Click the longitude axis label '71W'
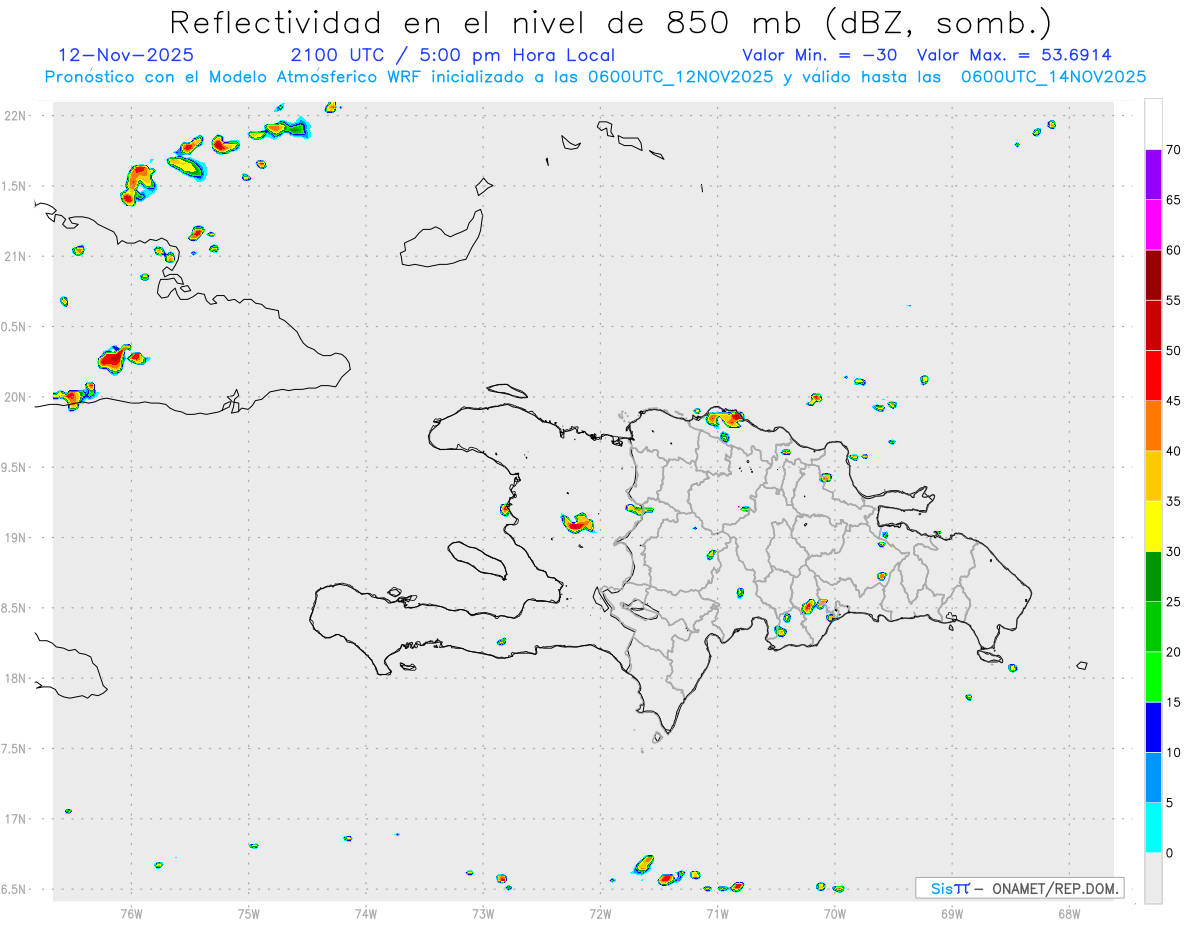 point(717,913)
